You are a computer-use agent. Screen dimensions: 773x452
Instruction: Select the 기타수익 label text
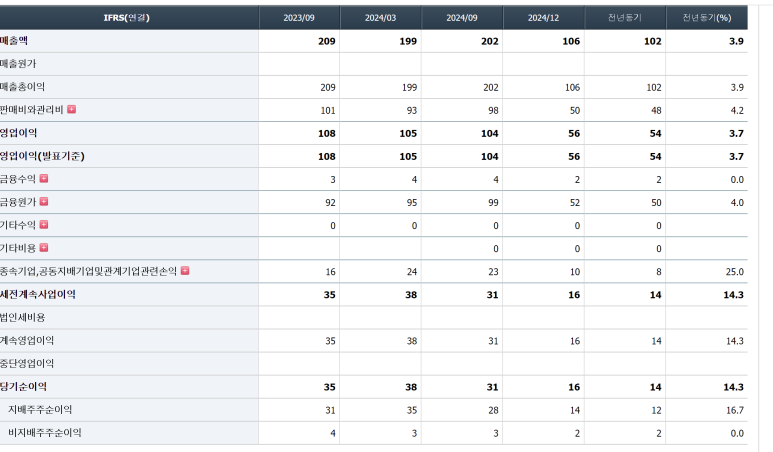(18, 225)
